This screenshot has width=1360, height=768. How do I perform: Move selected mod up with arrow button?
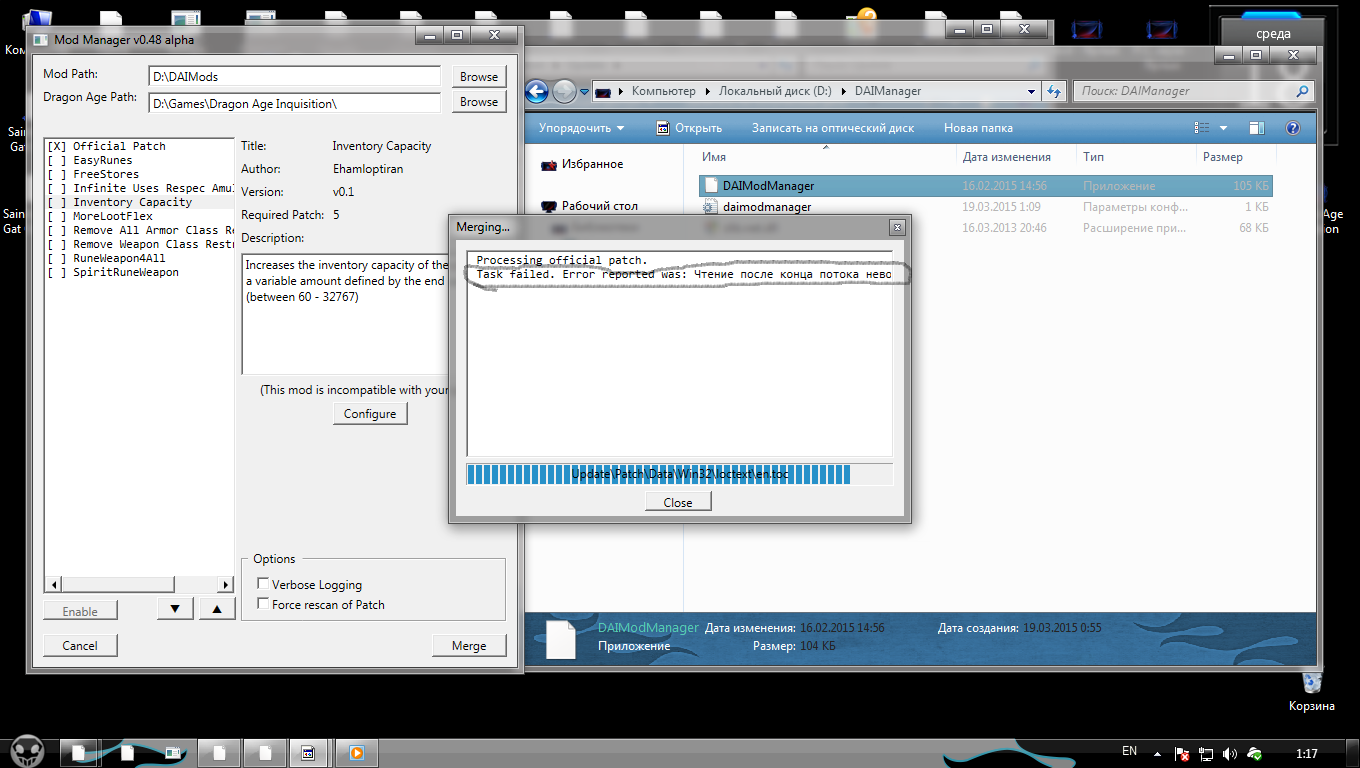[218, 608]
